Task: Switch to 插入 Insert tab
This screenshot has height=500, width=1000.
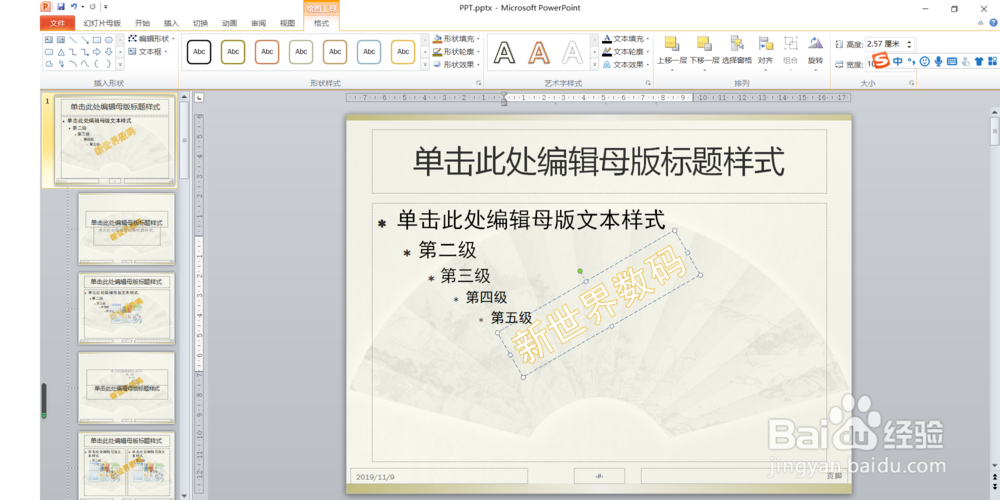Action: 172,24
